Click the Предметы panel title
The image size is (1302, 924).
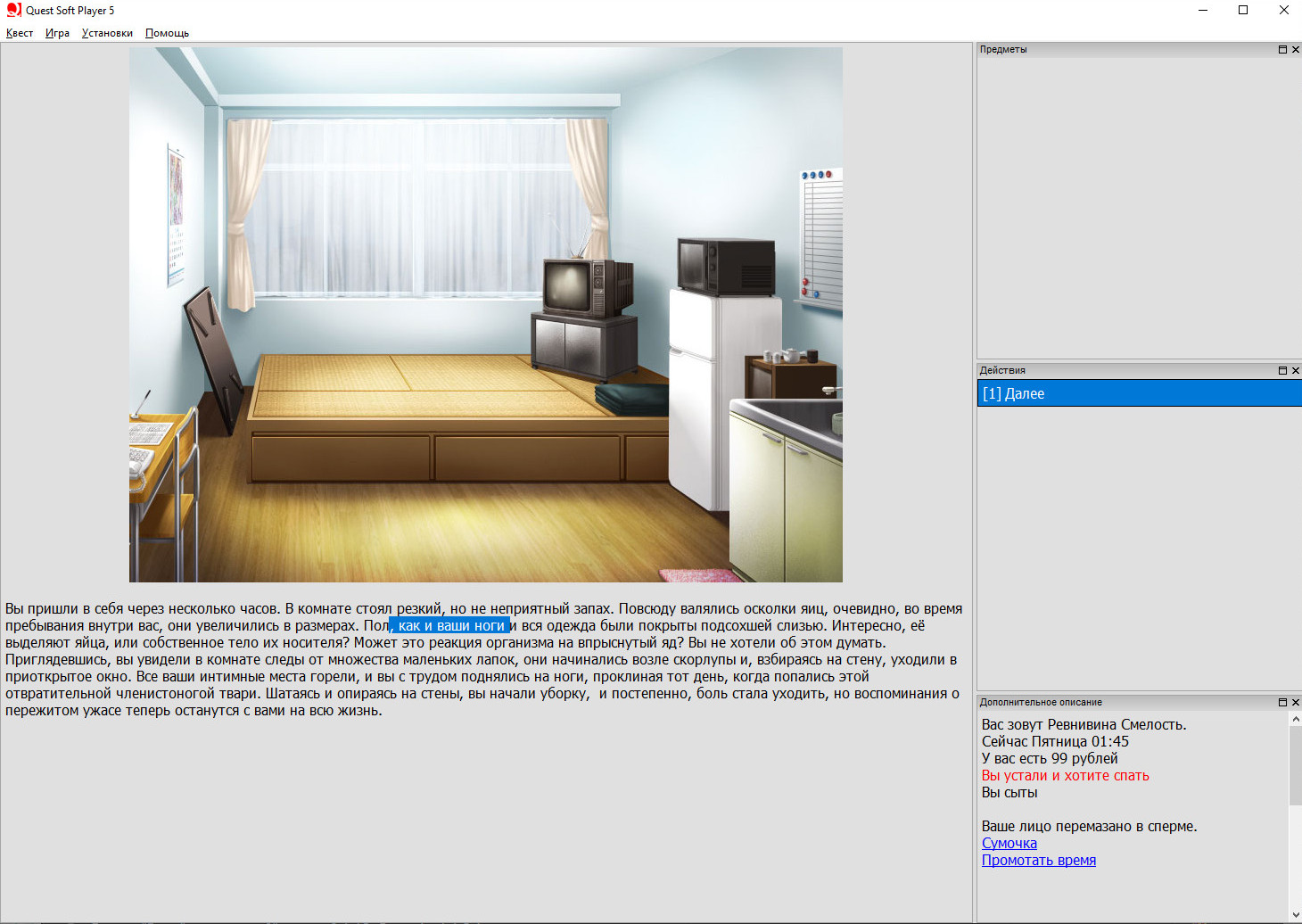pos(1003,50)
